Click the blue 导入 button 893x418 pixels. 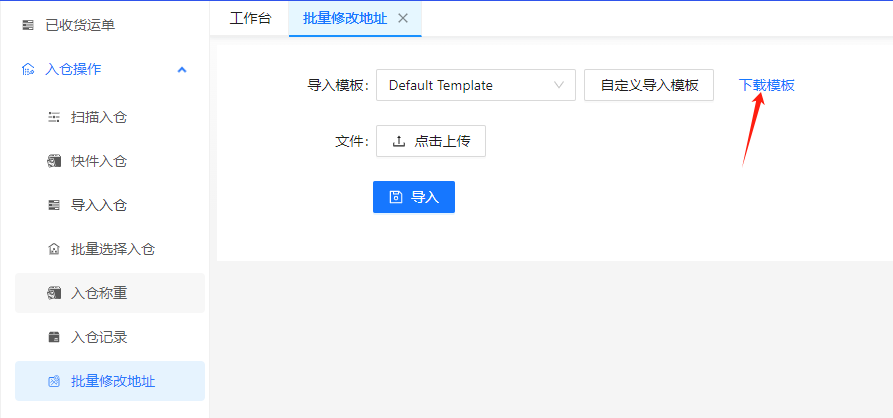(414, 197)
